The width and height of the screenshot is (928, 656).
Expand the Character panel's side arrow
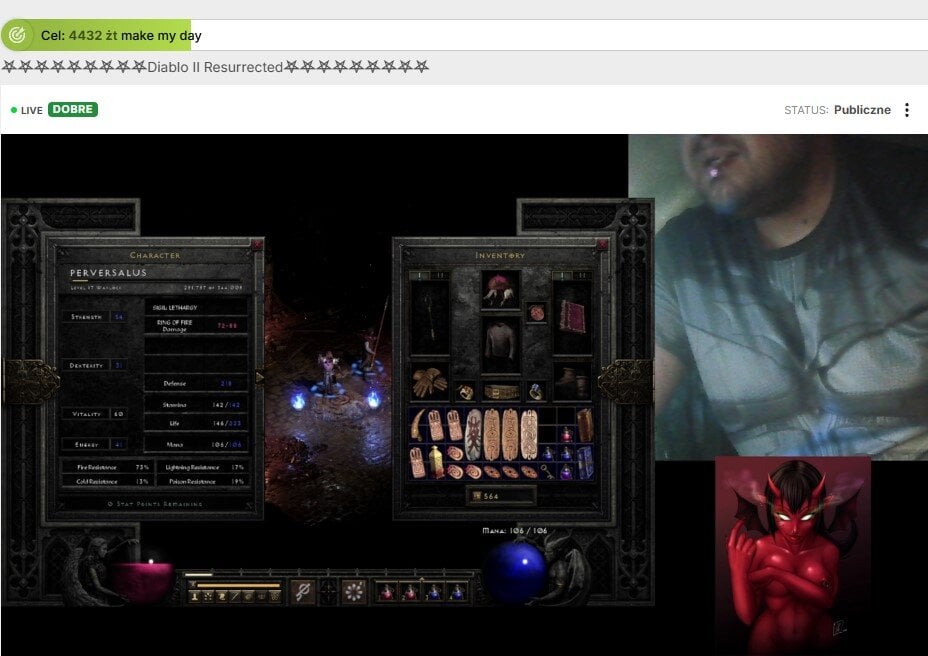260,377
